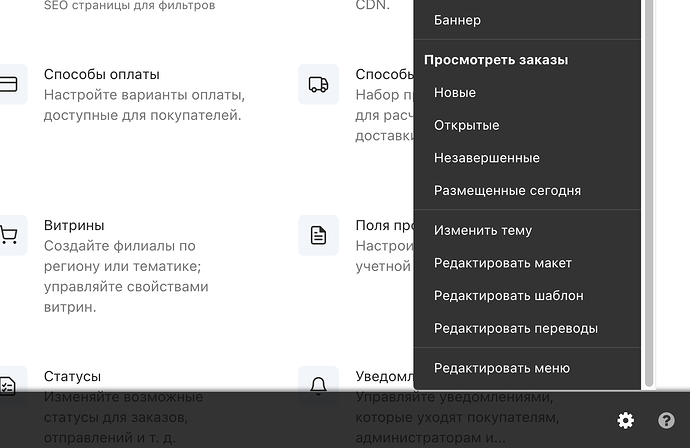Screen dimensions: 690x448
Task: Click text 'Настройте варианты оплаты'
Action: coord(144,95)
